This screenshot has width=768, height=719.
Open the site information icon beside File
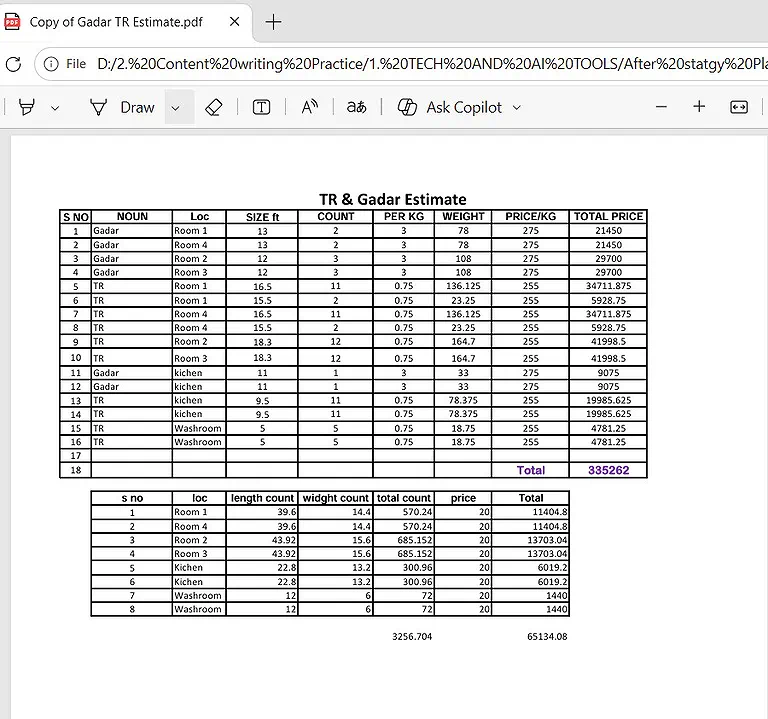point(51,64)
